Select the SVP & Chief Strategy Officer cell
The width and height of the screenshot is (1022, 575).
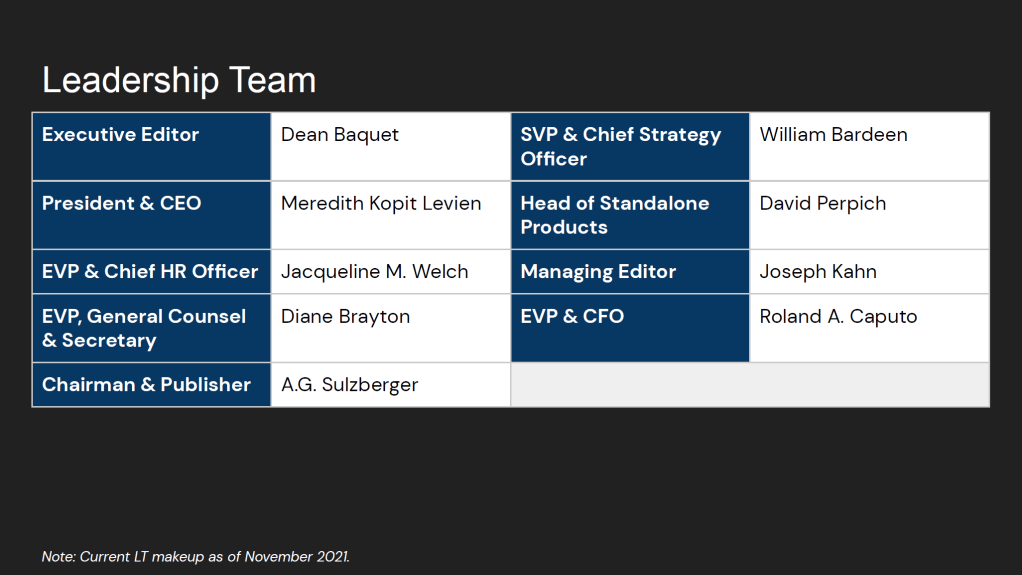coord(629,146)
